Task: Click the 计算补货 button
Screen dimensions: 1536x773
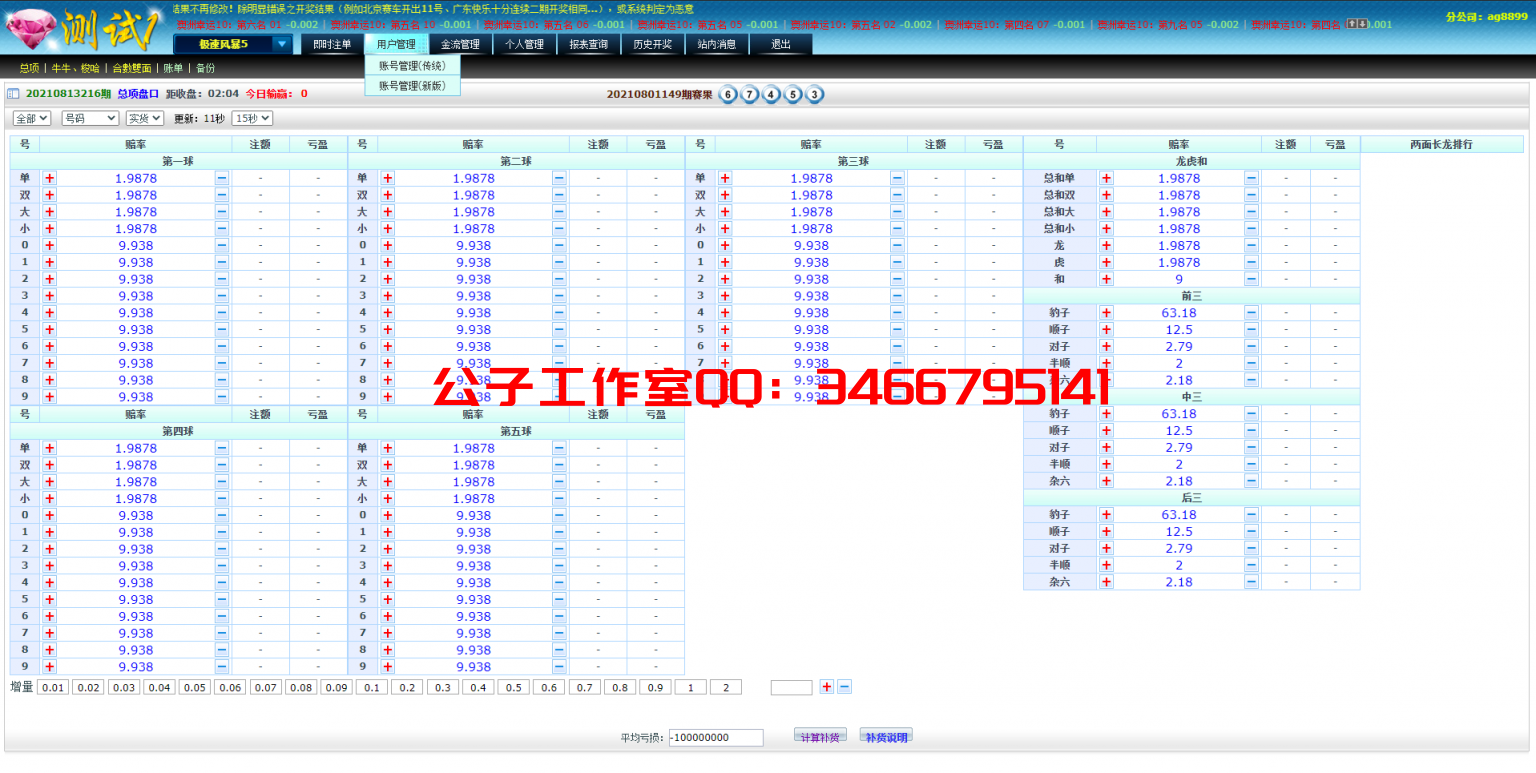Action: click(x=820, y=736)
